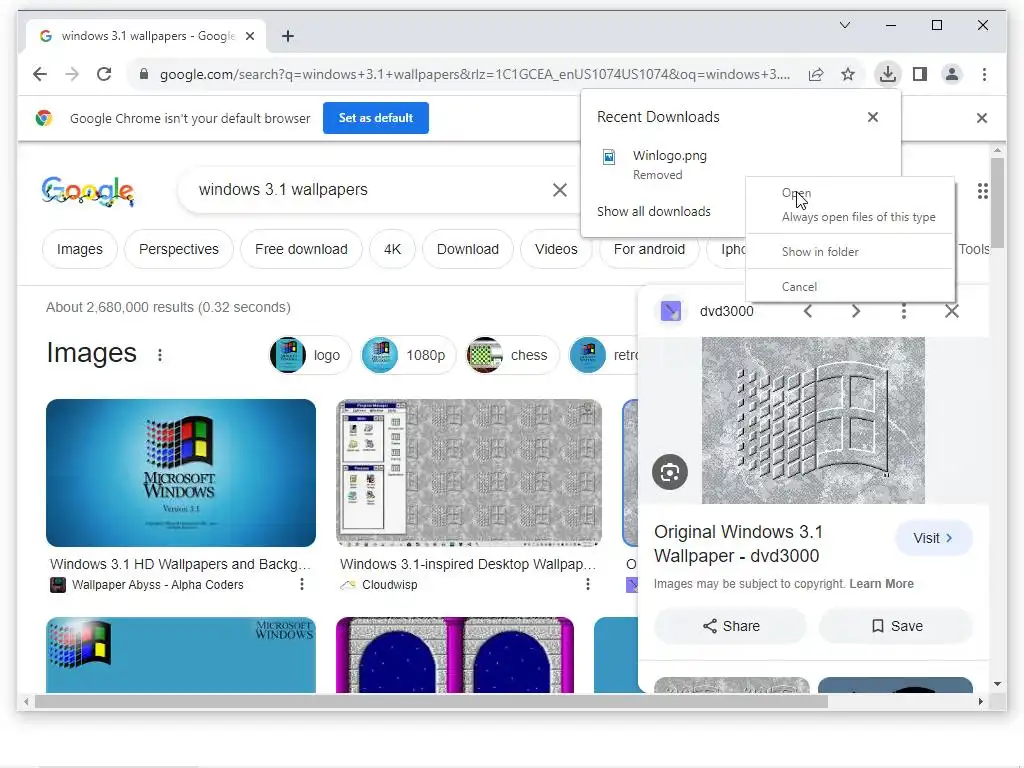This screenshot has height=768, width=1024.
Task: Filter images by logo chip
Action: [x=310, y=355]
